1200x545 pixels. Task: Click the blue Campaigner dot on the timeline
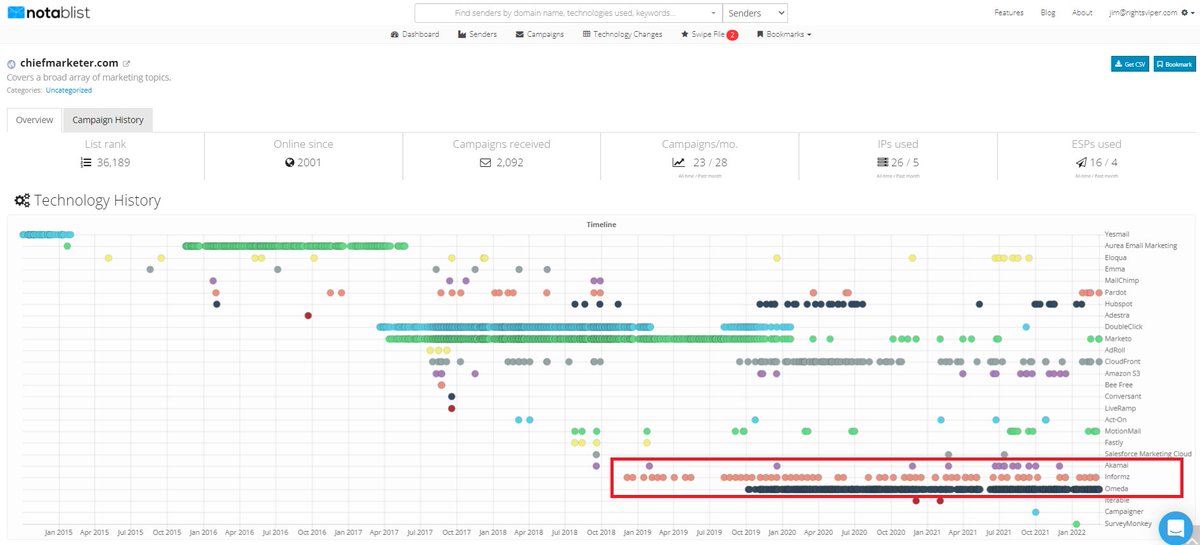(x=1038, y=512)
